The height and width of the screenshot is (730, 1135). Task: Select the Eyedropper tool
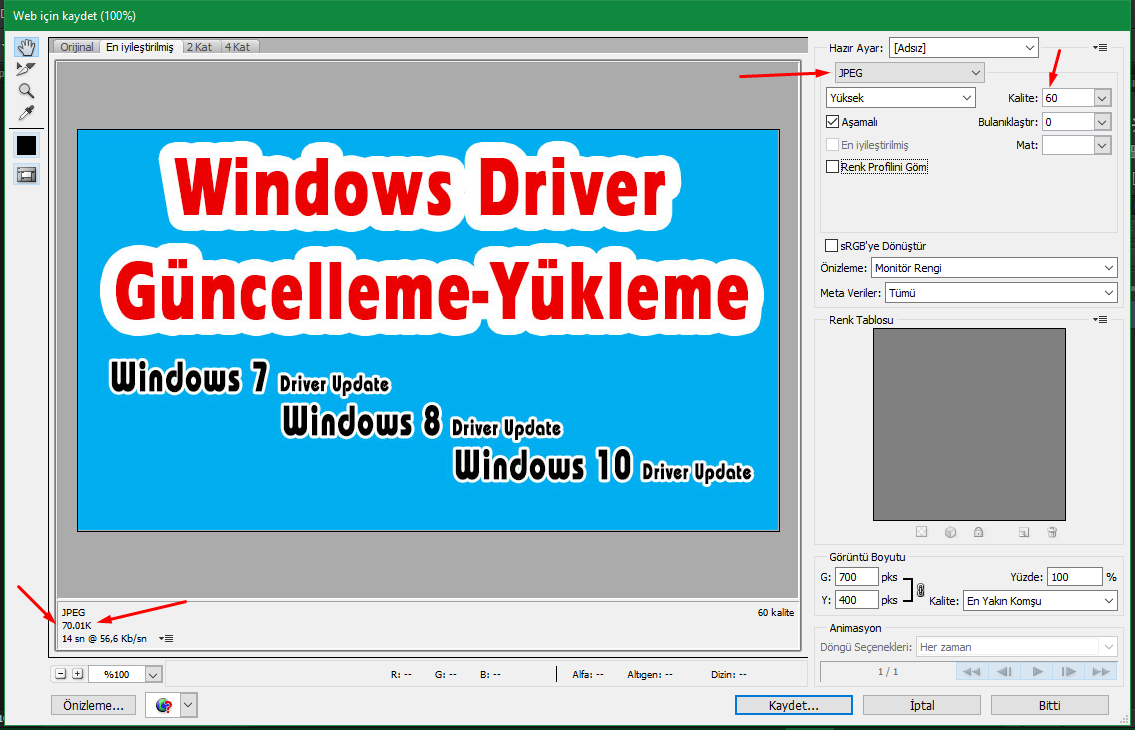click(27, 112)
